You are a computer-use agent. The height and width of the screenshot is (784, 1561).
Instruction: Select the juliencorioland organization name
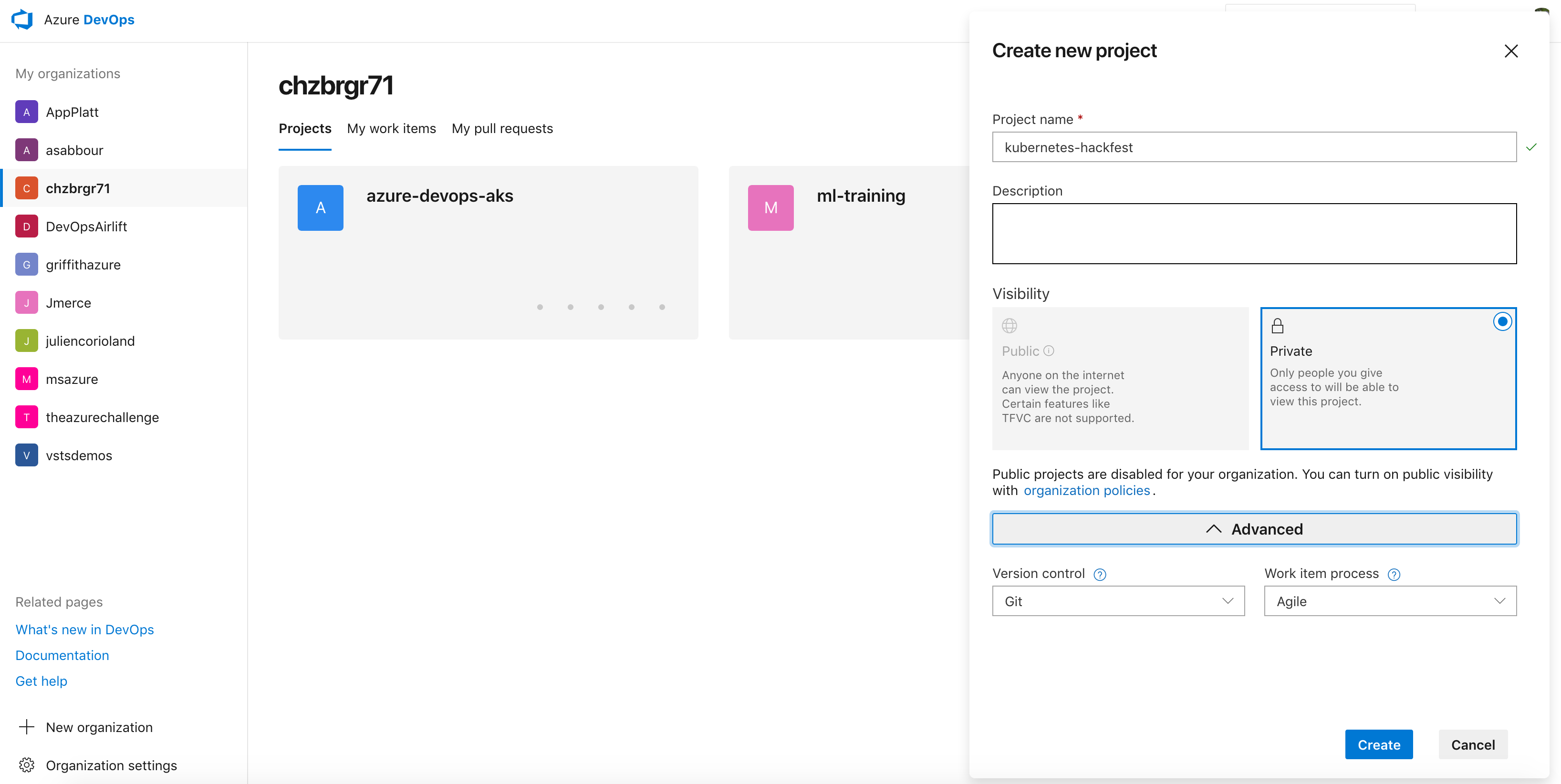[x=90, y=341]
